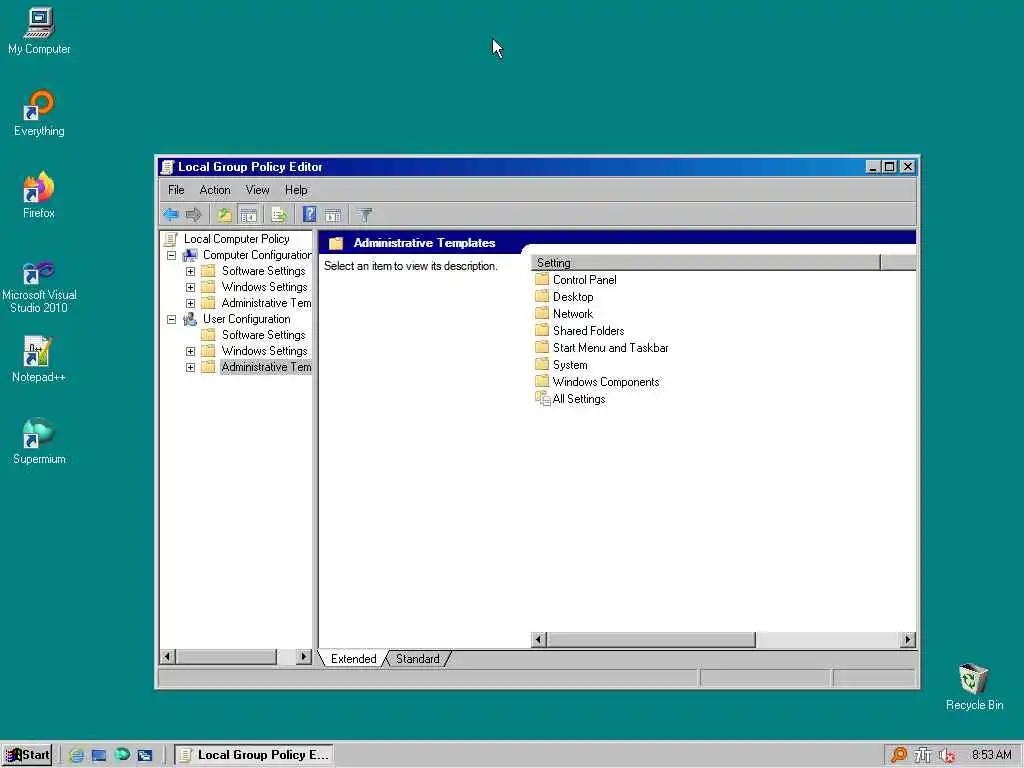Screen dimensions: 1024x768
Task: Expand Software Settings under Computer Configuration
Action: (x=190, y=271)
